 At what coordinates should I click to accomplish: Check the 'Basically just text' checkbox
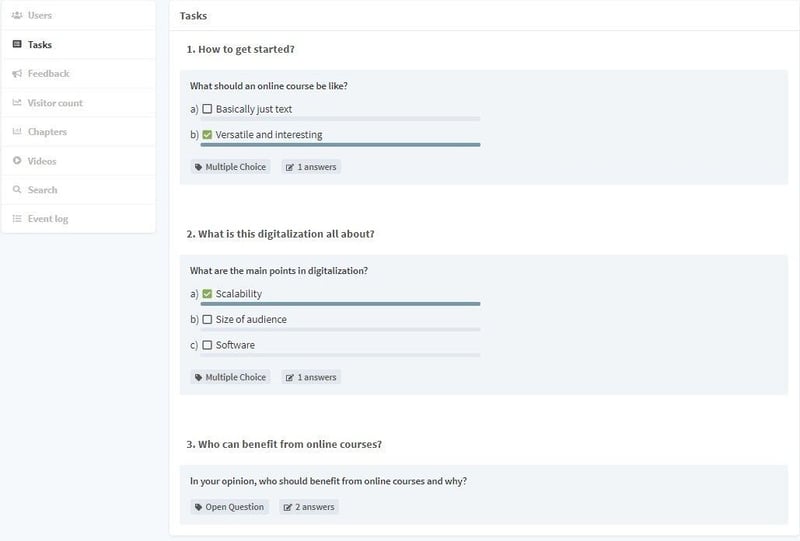pyautogui.click(x=207, y=109)
